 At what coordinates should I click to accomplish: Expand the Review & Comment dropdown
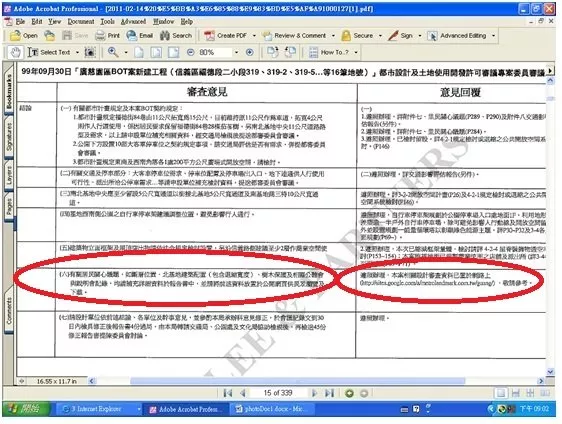coord(333,35)
